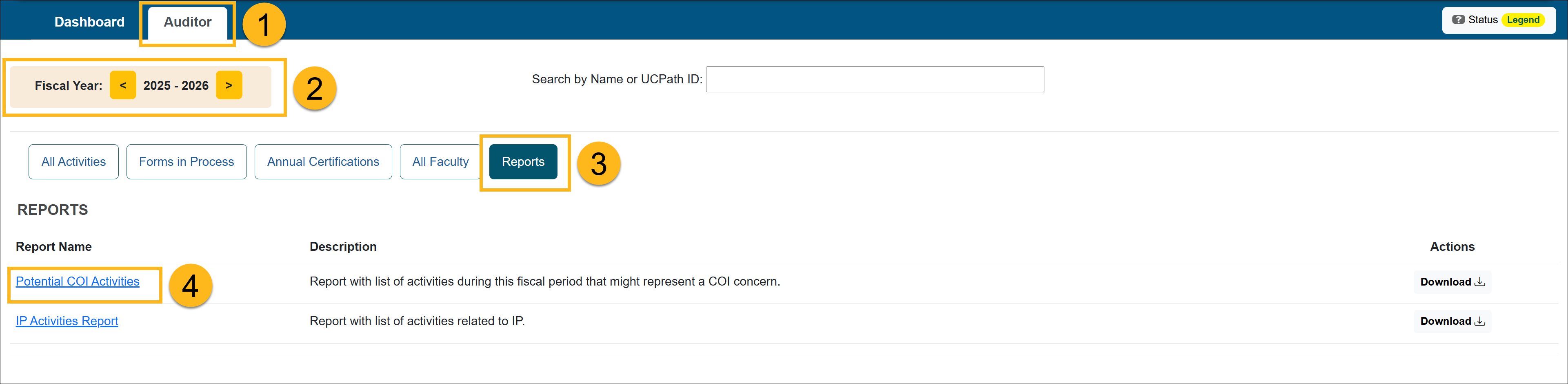Screen dimensions: 1568x384
Task: Click the Report Name column header
Action: (53, 246)
